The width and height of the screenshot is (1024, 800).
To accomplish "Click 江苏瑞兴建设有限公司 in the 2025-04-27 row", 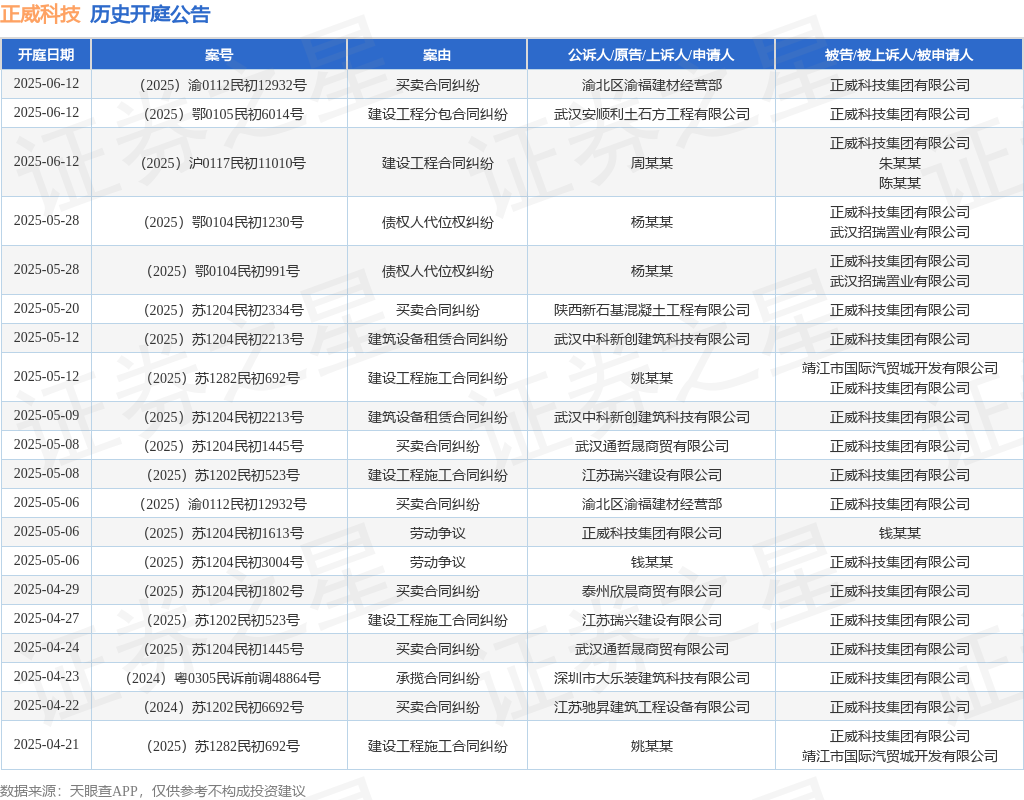I will click(x=652, y=620).
